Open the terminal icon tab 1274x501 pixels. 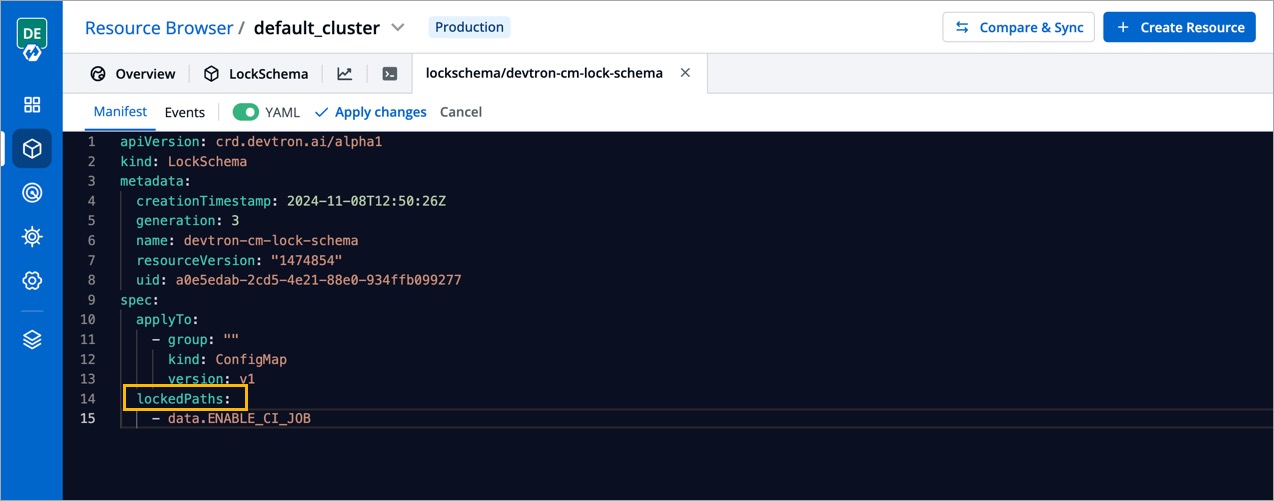click(390, 74)
